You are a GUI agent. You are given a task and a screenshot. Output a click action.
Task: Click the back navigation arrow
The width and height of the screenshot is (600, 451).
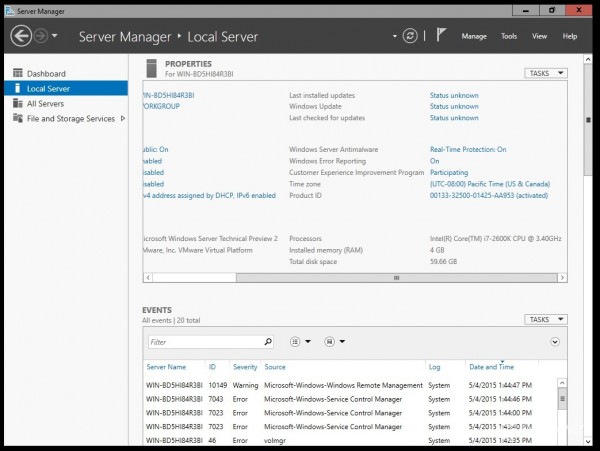21,36
